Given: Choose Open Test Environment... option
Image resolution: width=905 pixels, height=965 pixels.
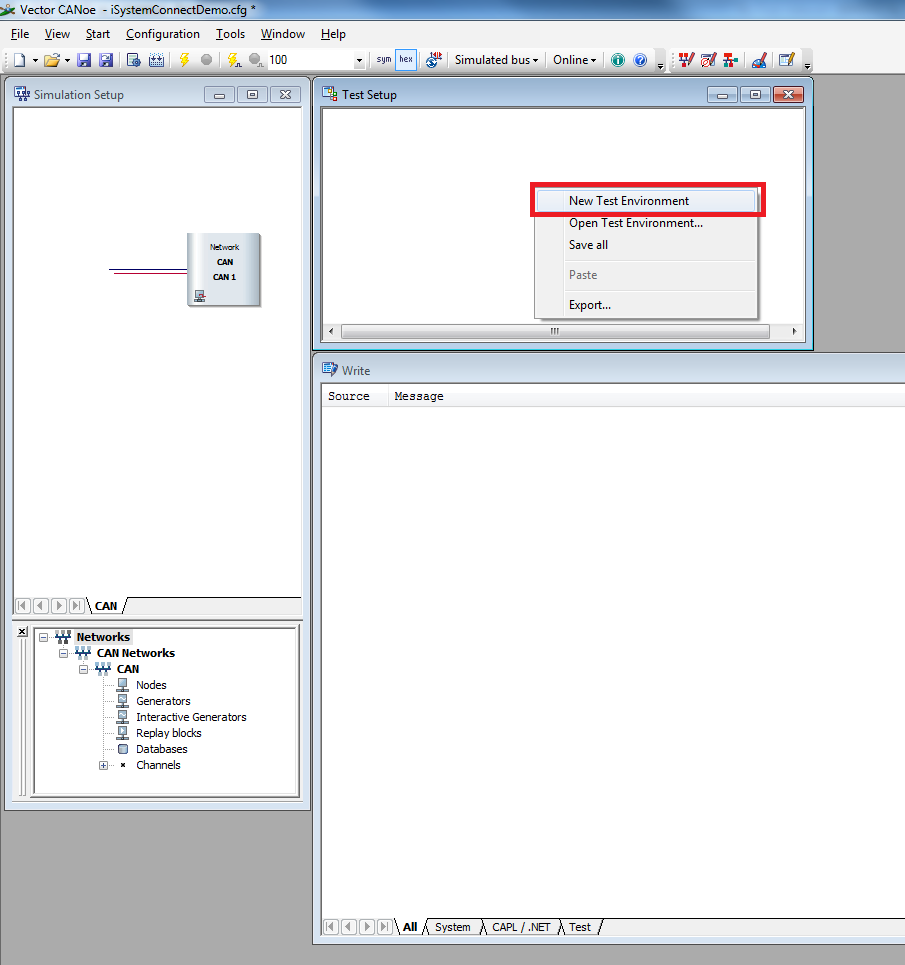Looking at the screenshot, I should click(x=636, y=223).
